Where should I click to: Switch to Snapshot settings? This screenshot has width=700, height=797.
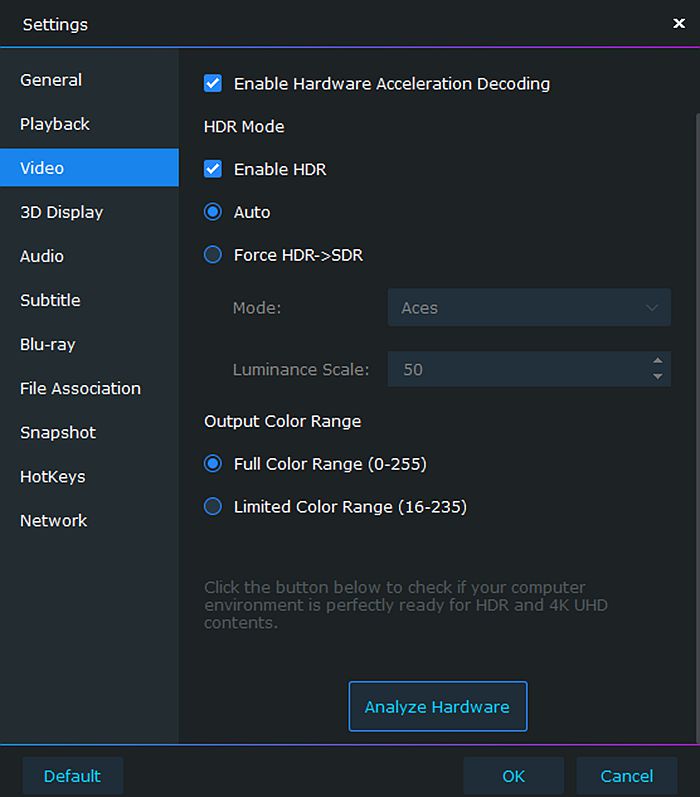[58, 433]
